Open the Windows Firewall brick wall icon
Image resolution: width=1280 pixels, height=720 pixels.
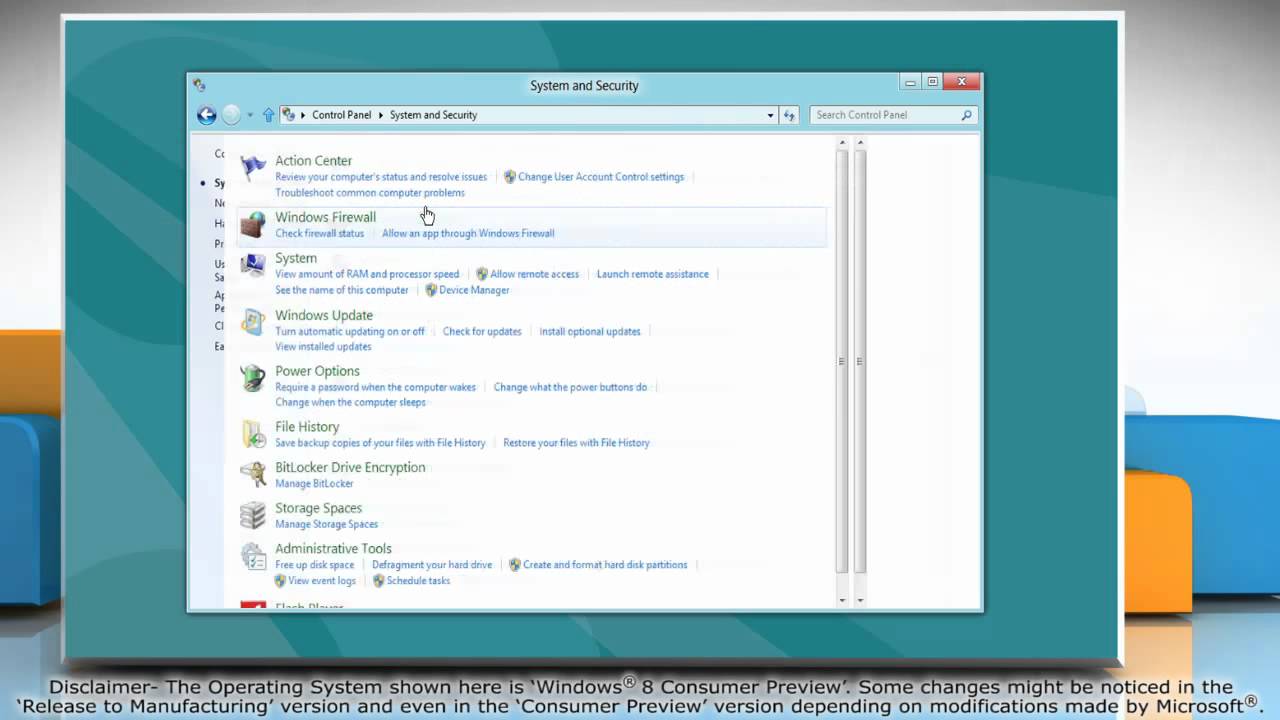(x=254, y=225)
